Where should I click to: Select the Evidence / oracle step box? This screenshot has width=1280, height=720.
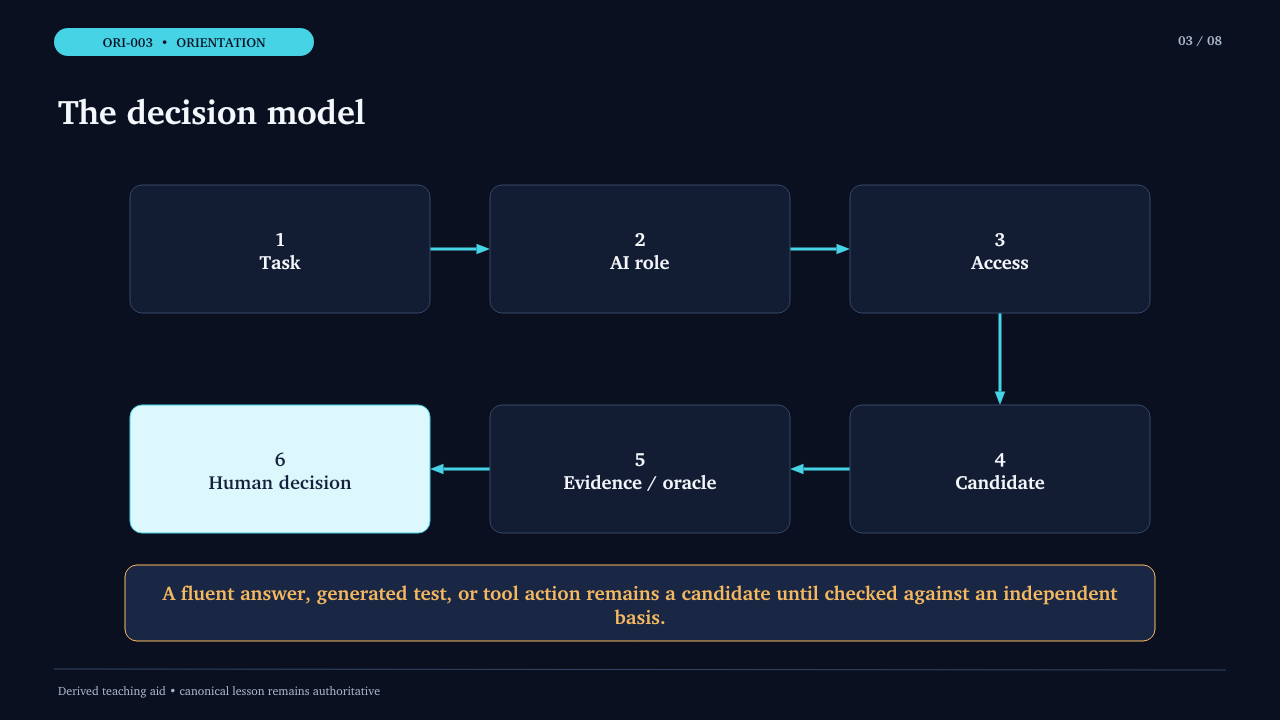[x=640, y=469]
